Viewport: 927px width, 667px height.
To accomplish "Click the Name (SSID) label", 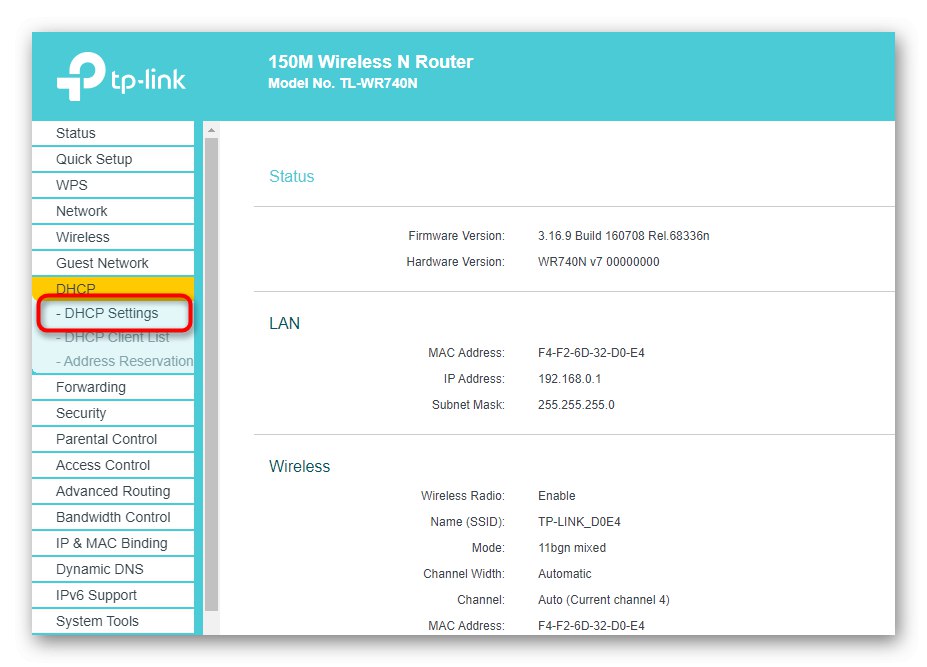I will [468, 522].
